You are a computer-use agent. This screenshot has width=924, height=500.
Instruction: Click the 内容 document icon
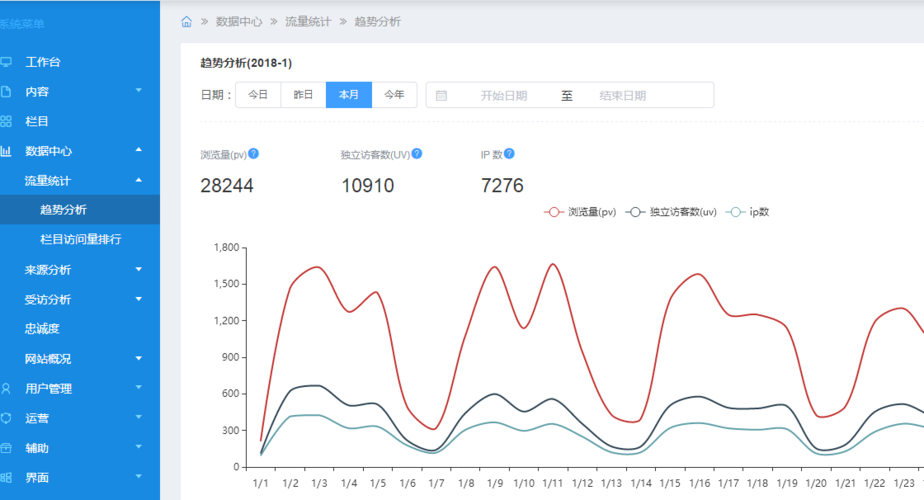click(x=6, y=91)
